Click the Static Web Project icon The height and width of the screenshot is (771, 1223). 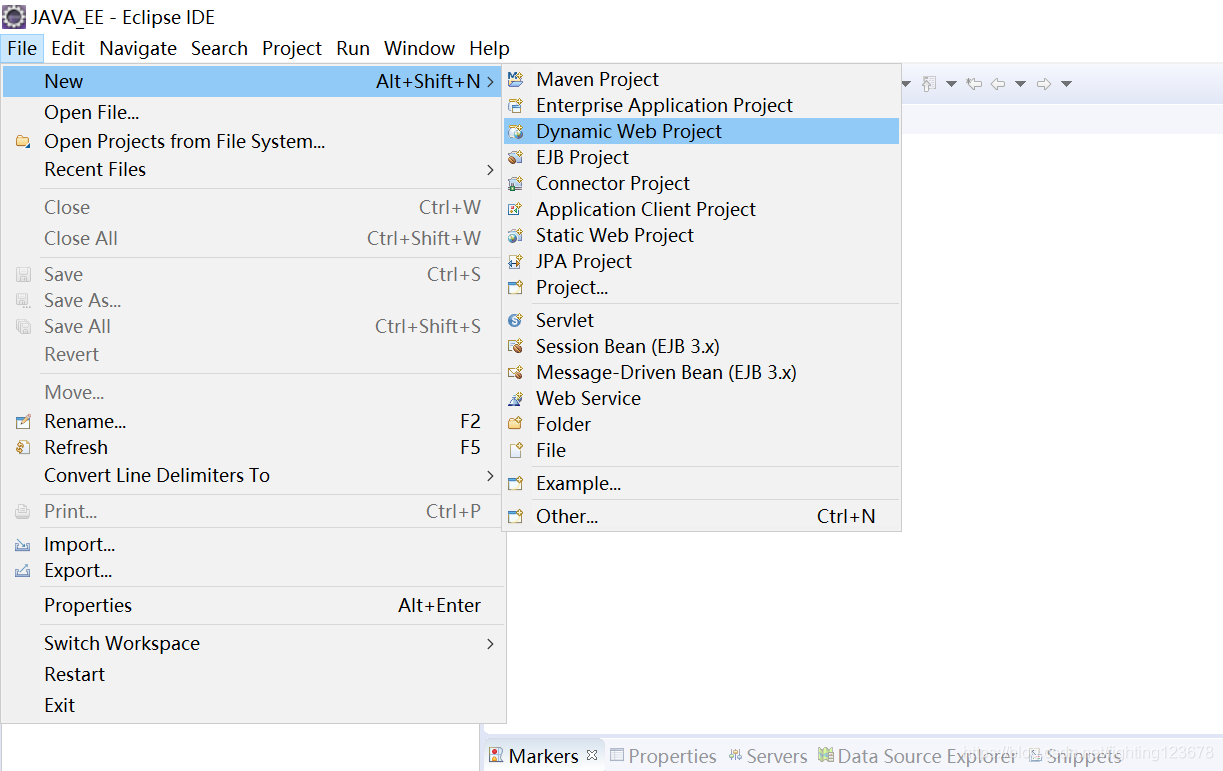click(x=516, y=235)
